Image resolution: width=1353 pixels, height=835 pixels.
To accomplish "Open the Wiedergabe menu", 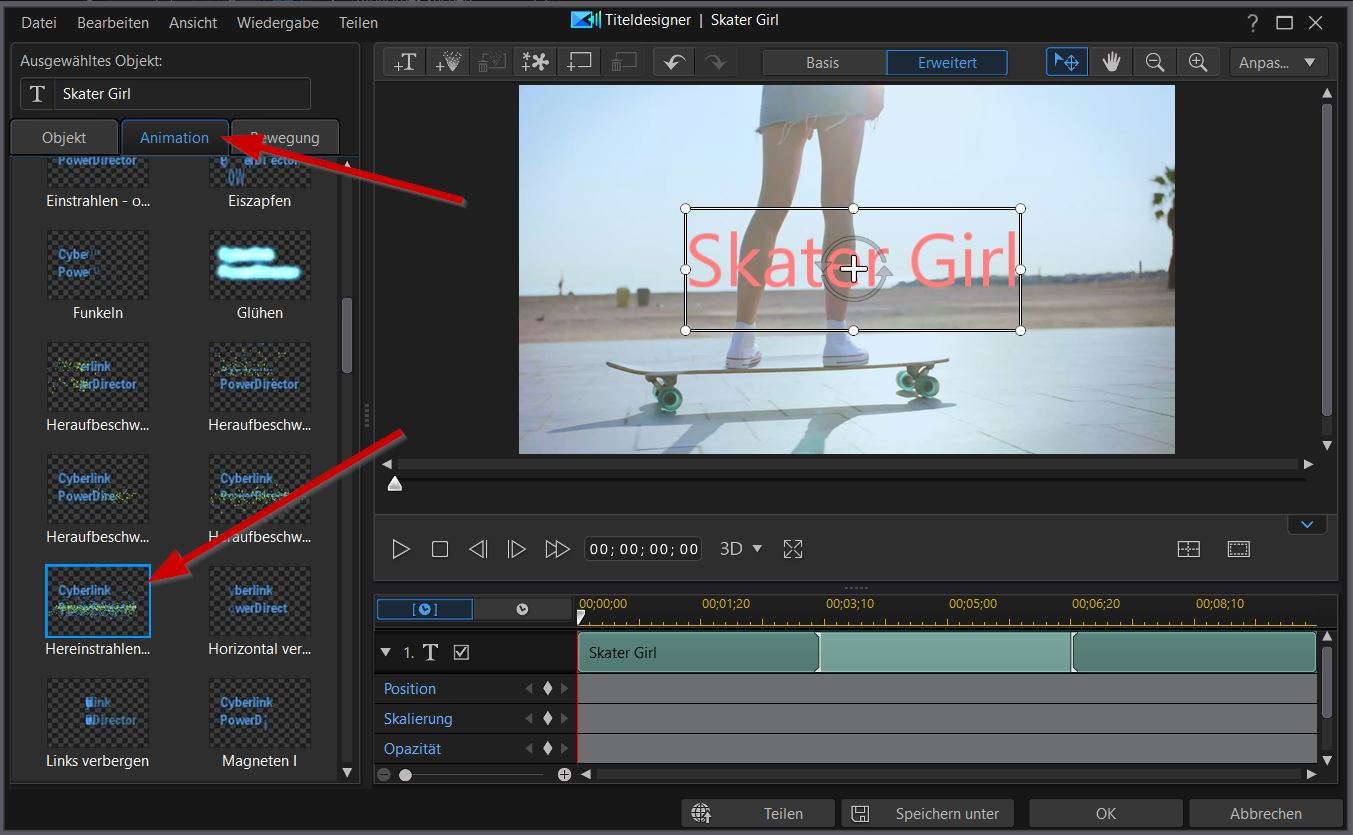I will click(277, 22).
